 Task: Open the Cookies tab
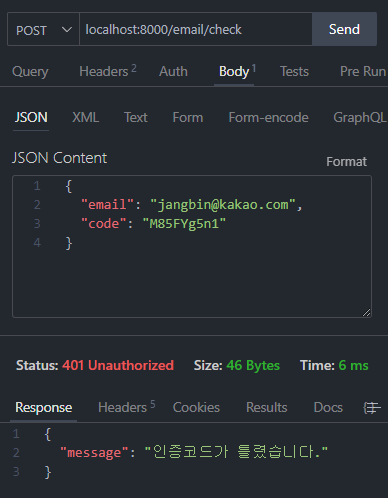click(x=196, y=407)
